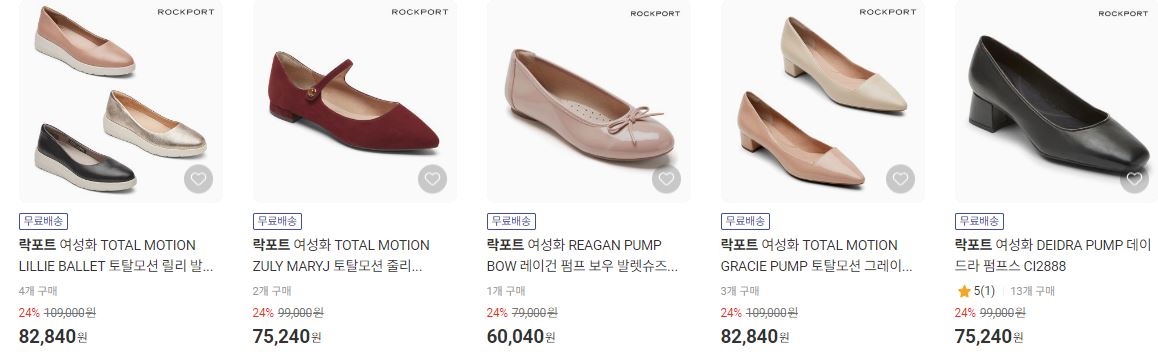Click 무료배송 badge under Reagan Pump Bow
The width and height of the screenshot is (1158, 361).
pos(511,221)
